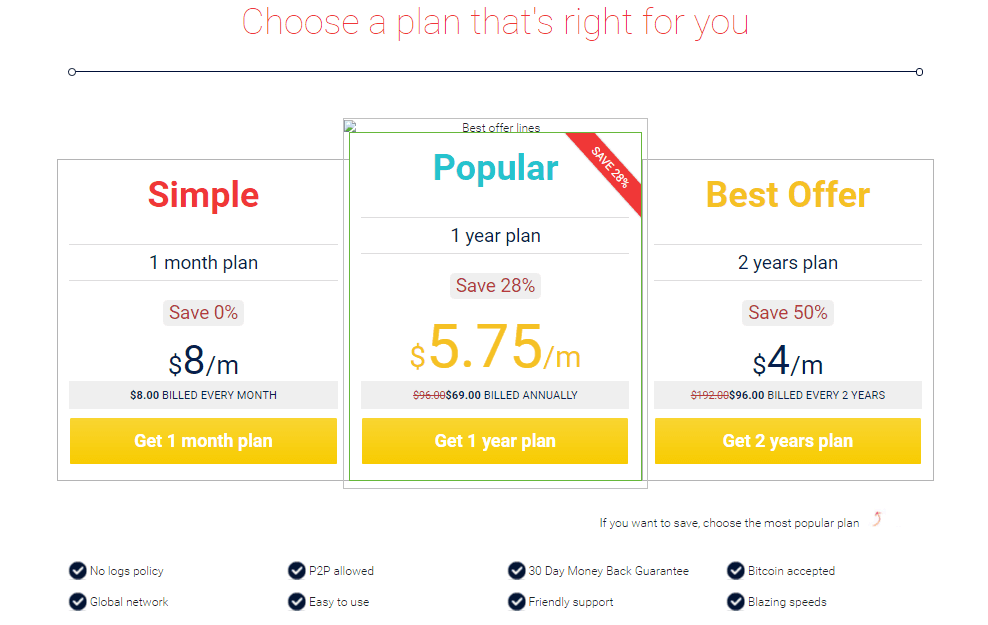Click the Friendly support checkmark icon
Viewport: 988px width, 625px height.
tap(517, 602)
